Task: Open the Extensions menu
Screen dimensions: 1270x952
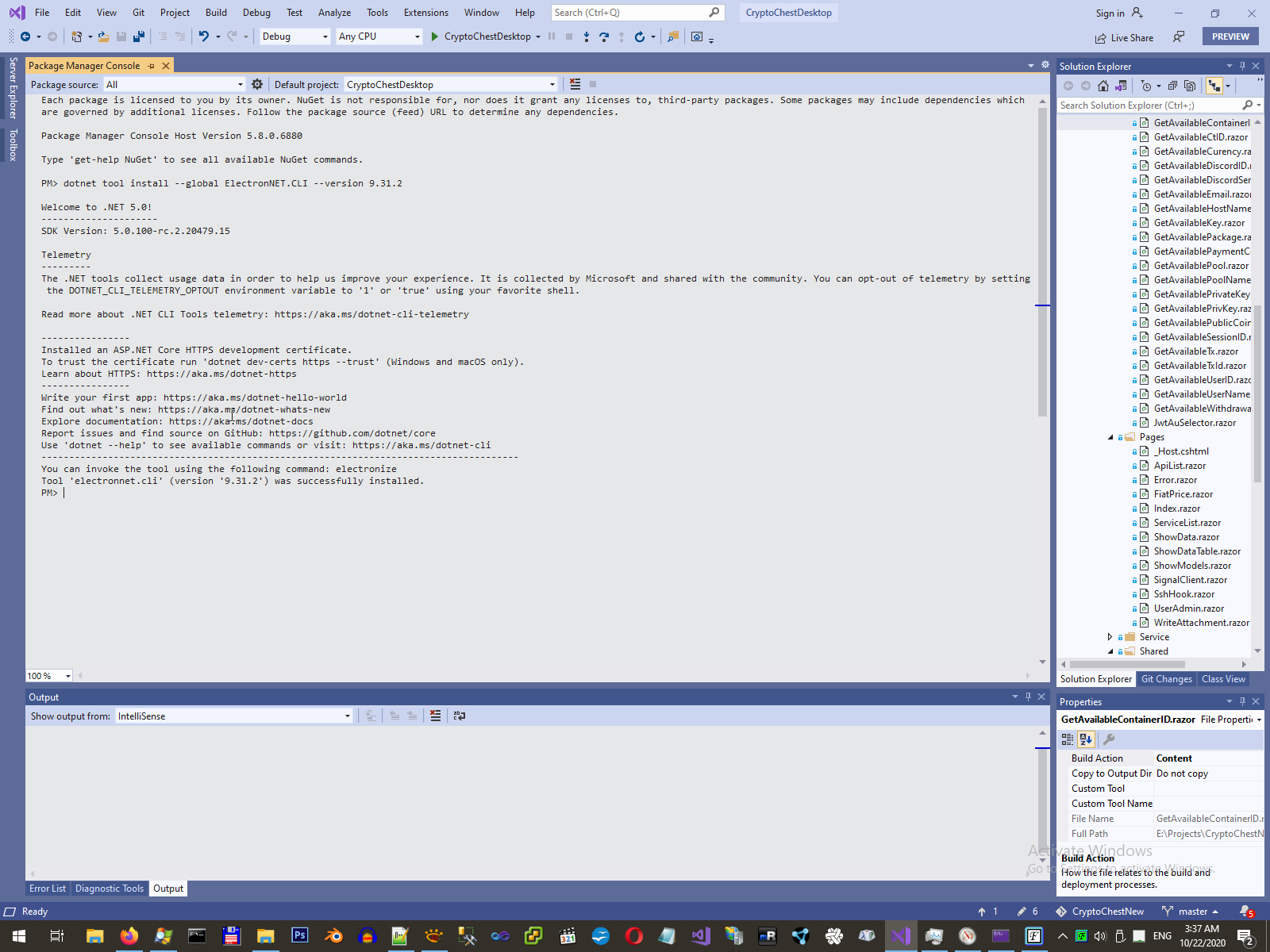Action: coord(425,13)
